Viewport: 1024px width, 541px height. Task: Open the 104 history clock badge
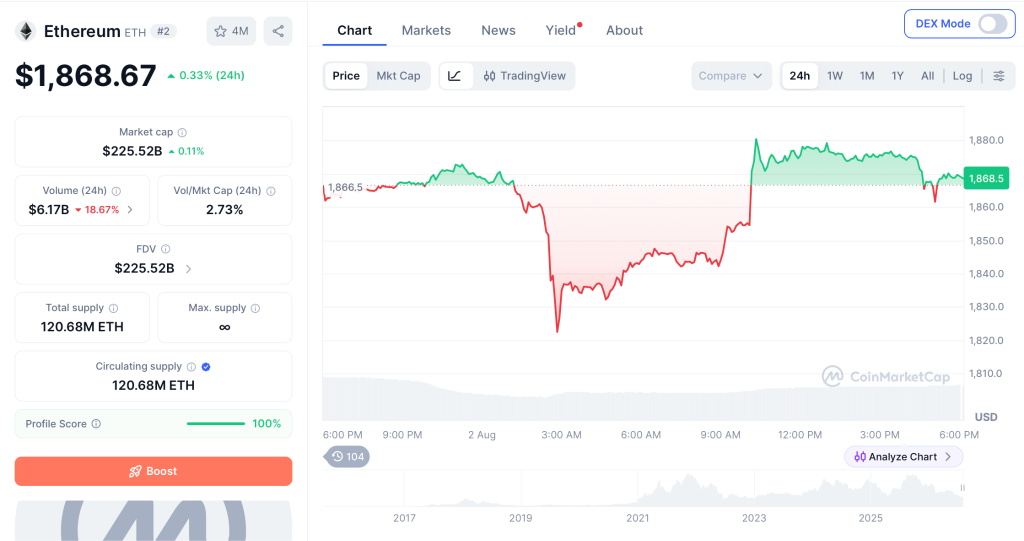coord(347,456)
